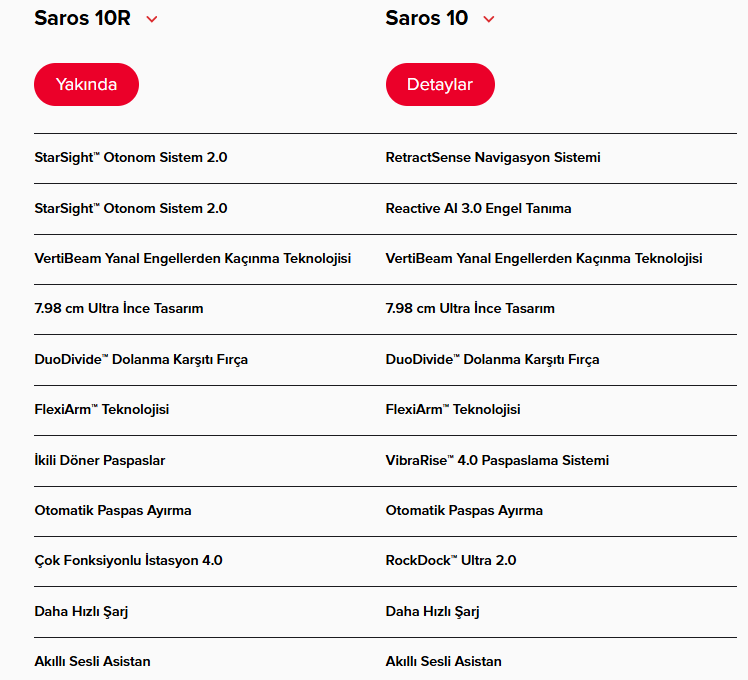Select Akıllı Sesli Asistan under Saros 10

pos(444,661)
